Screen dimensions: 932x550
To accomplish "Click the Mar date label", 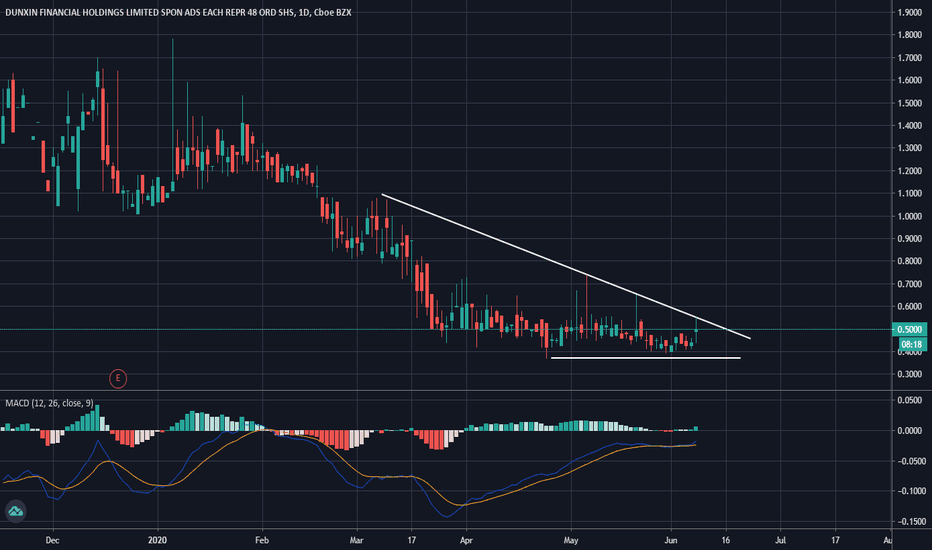I will coord(357,540).
